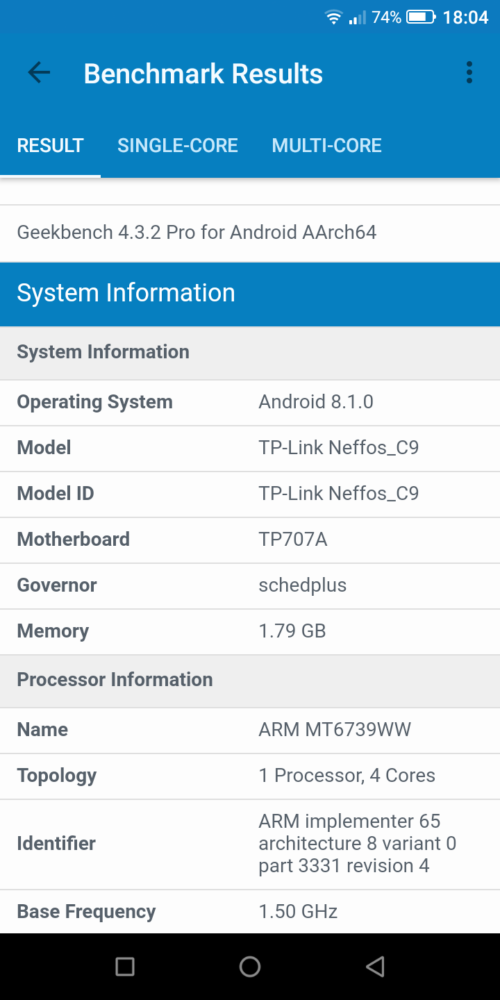The width and height of the screenshot is (500, 1000).
Task: Tap the Wi-Fi status icon
Action: [334, 17]
